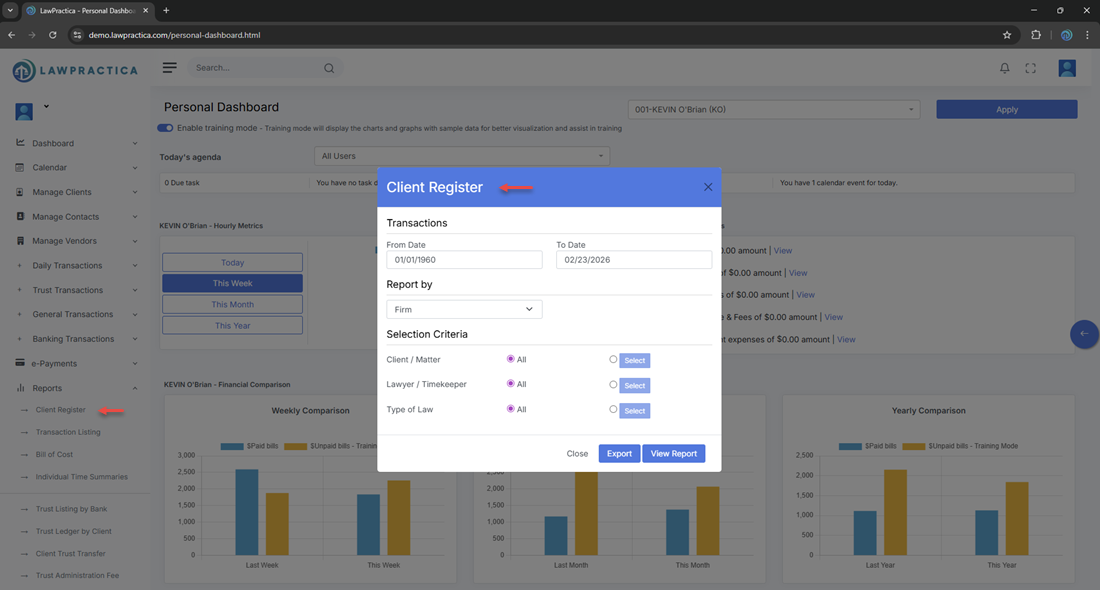Bookmark this page with the star icon
The width and height of the screenshot is (1100, 590).
(x=1007, y=35)
